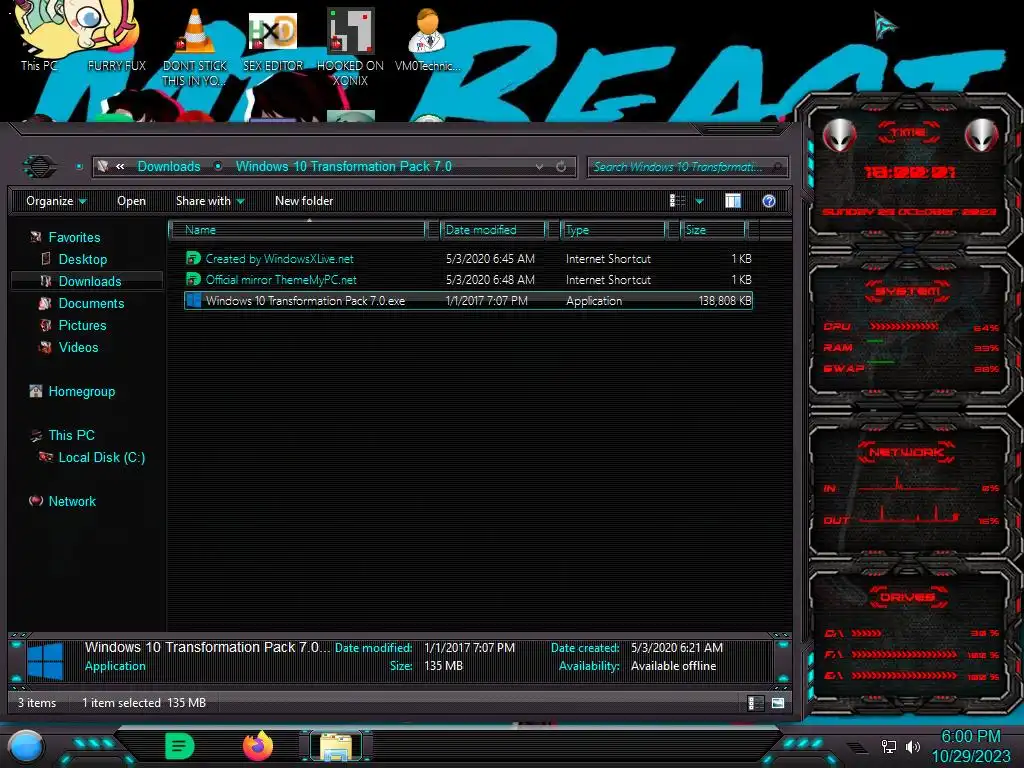Image resolution: width=1024 pixels, height=768 pixels.
Task: Open the Organize menu
Action: click(56, 201)
